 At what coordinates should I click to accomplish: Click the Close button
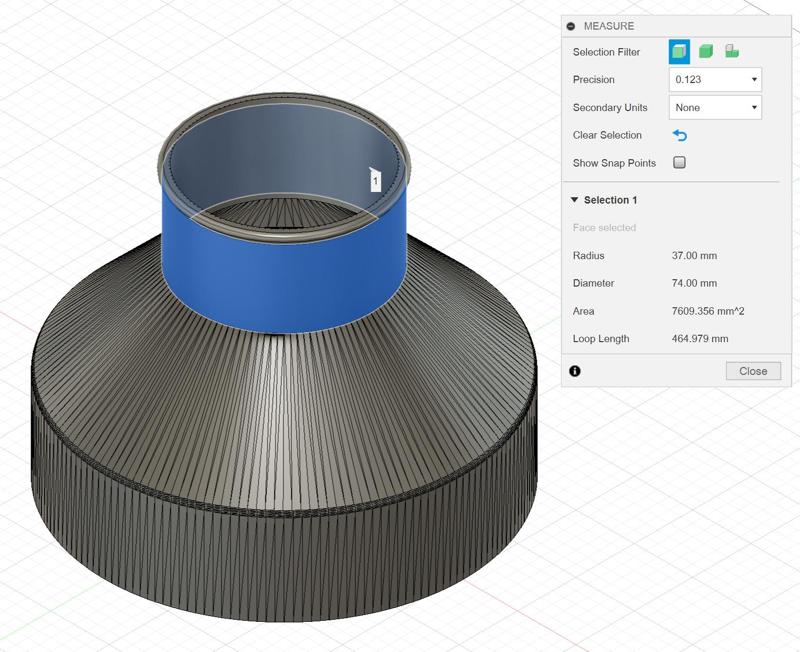[x=753, y=371]
